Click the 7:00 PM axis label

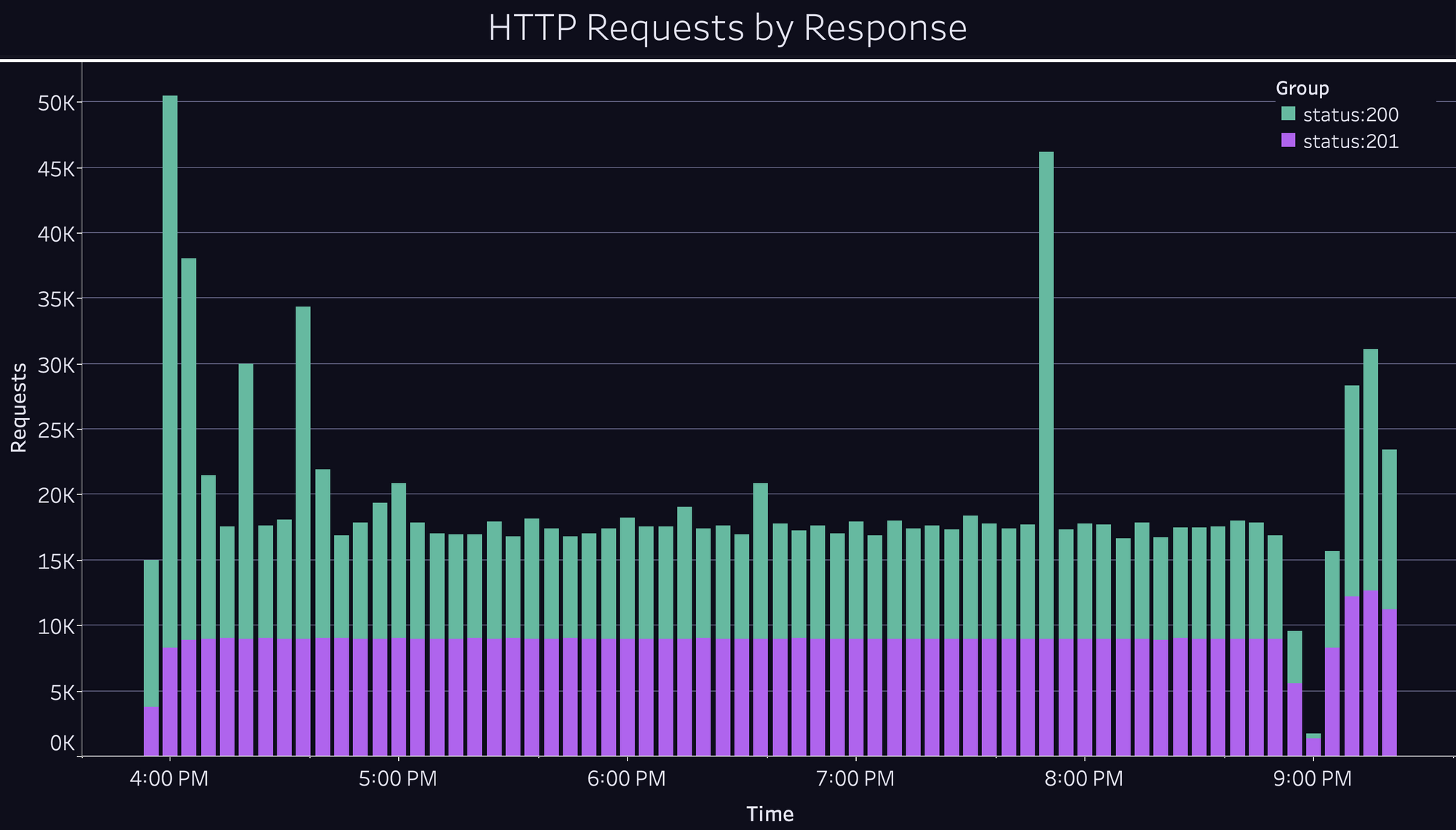click(855, 779)
